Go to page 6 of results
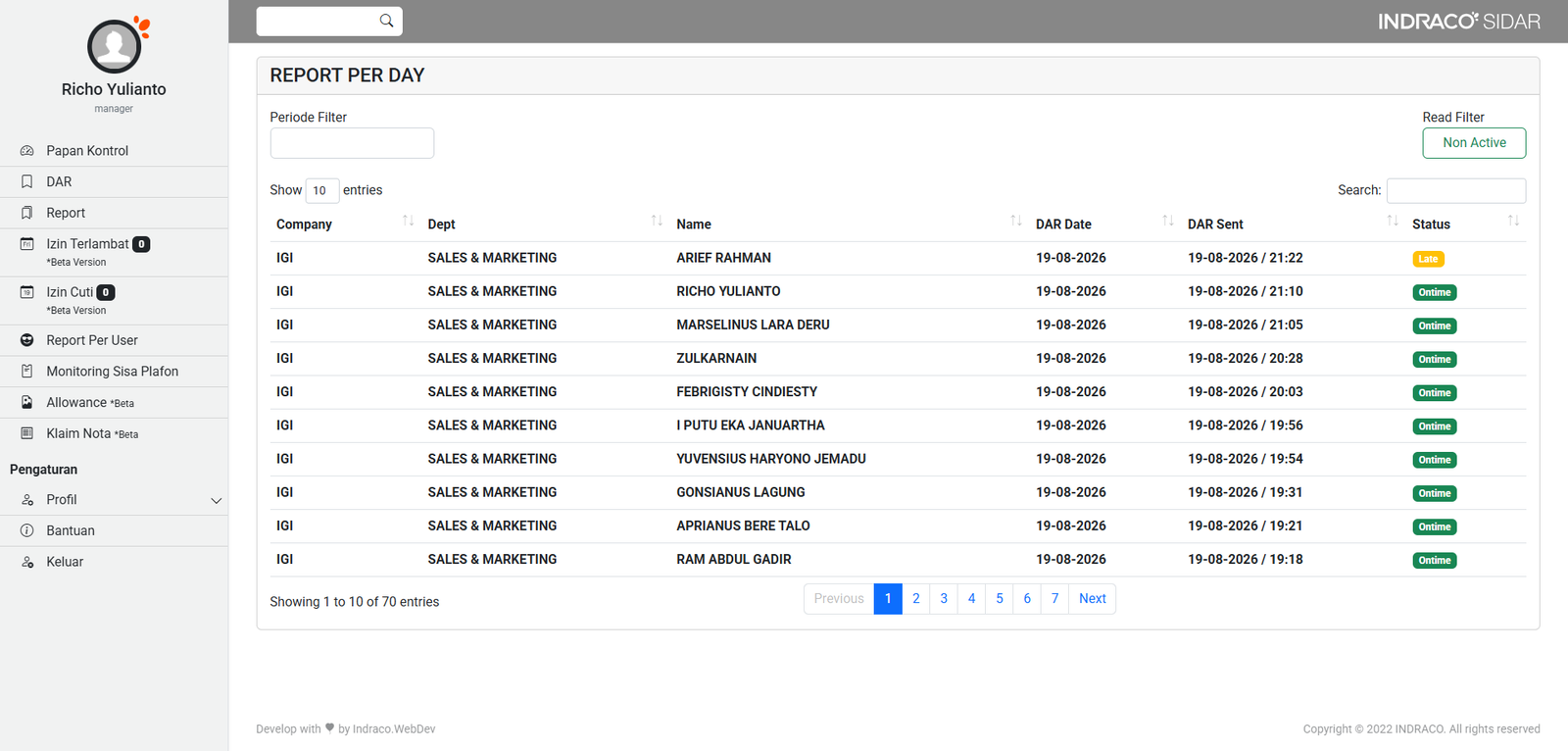The height and width of the screenshot is (751, 1568). [1027, 599]
